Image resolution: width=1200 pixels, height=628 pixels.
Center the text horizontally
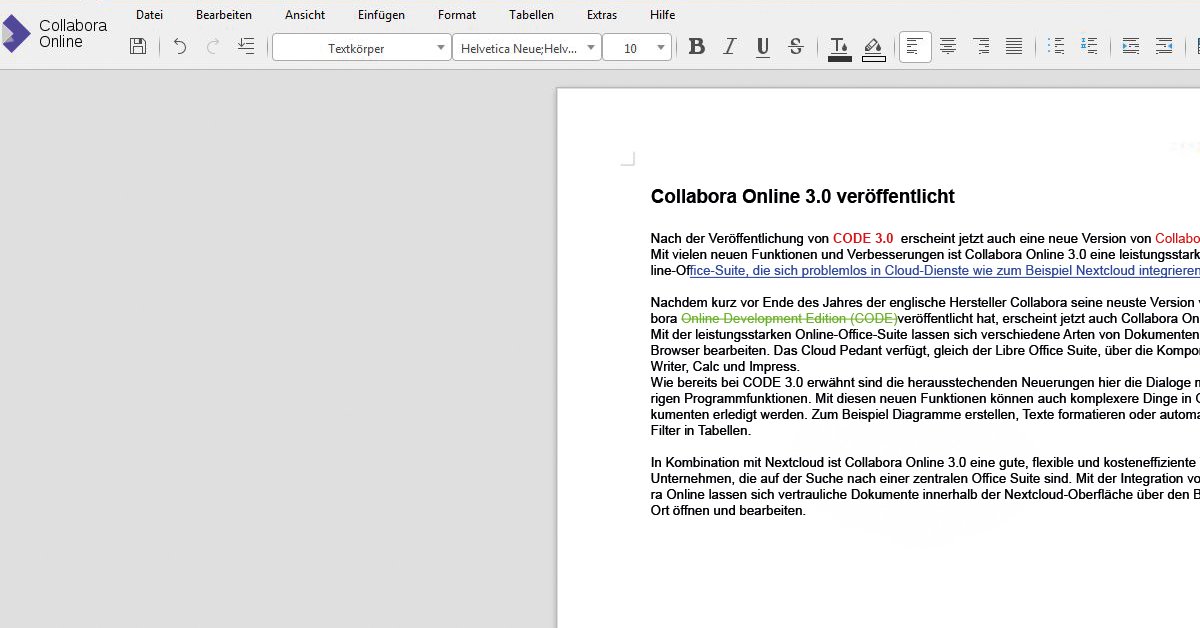948,47
